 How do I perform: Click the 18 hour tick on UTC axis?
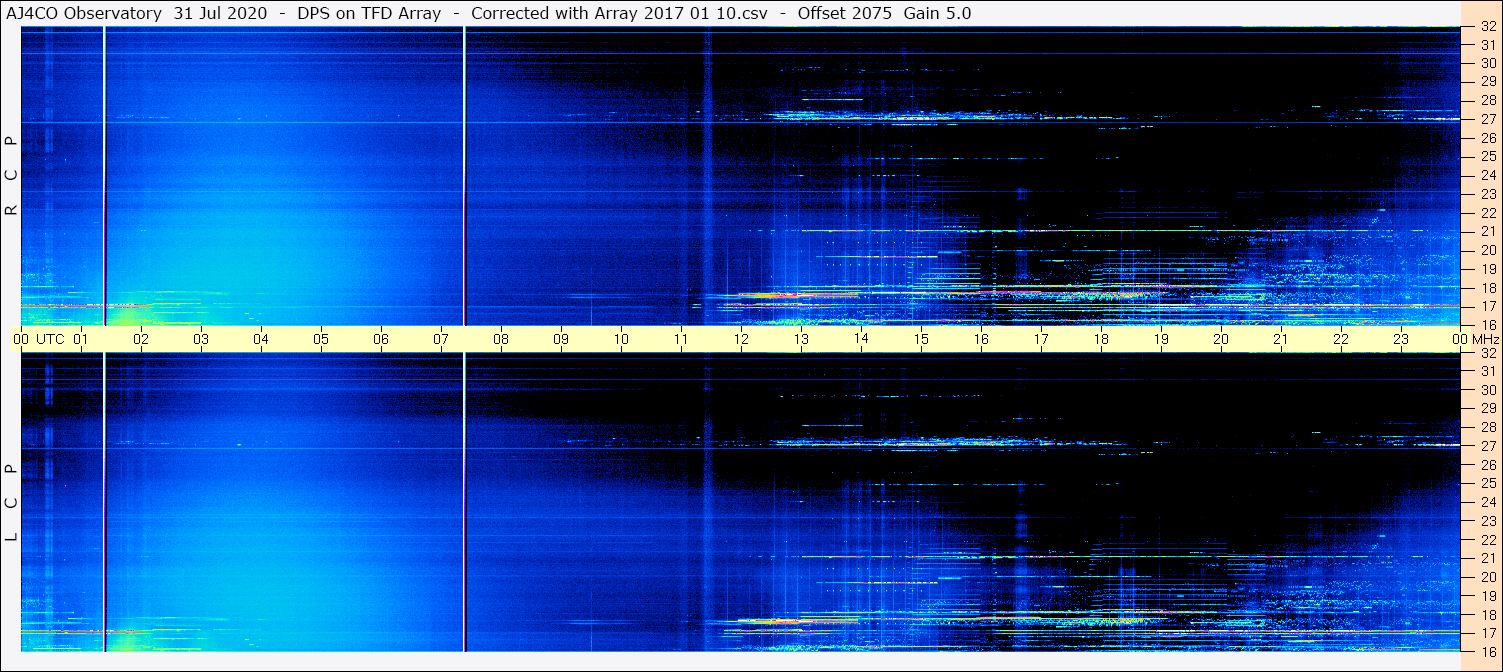coord(1101,339)
